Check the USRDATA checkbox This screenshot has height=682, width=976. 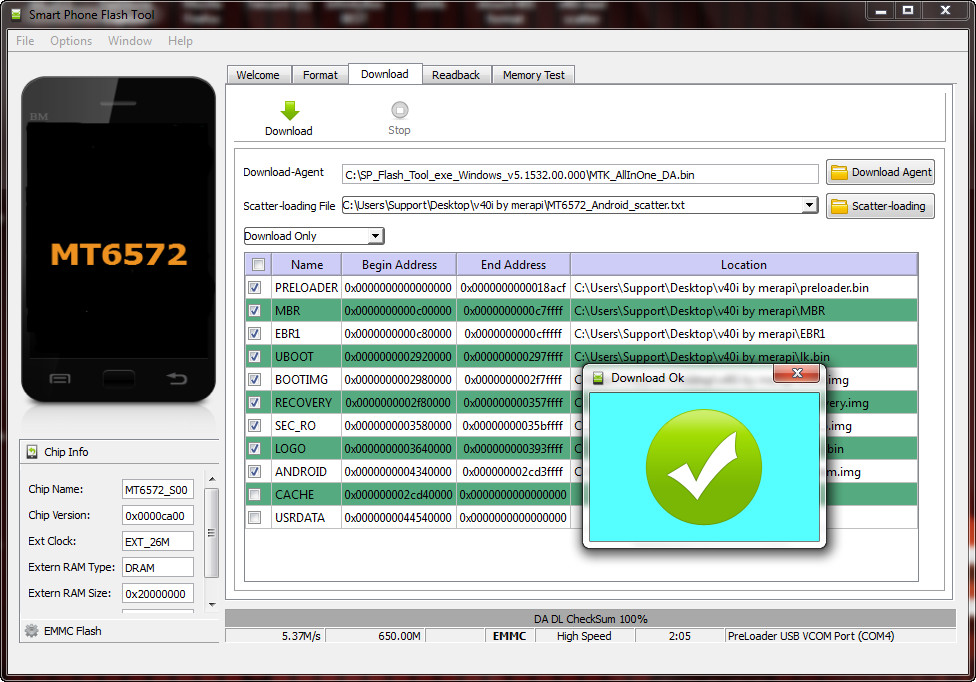pyautogui.click(x=255, y=518)
